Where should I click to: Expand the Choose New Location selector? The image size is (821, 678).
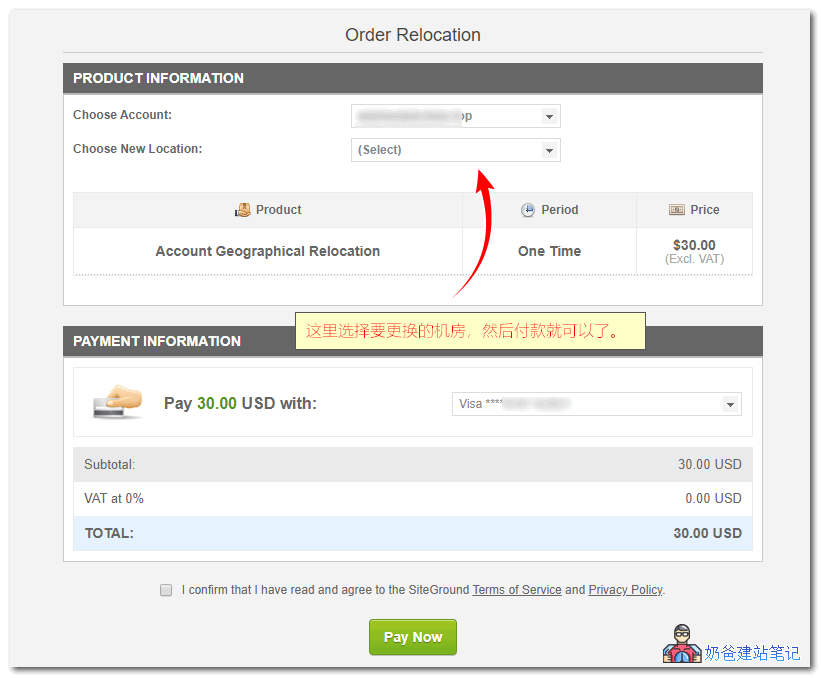click(455, 150)
